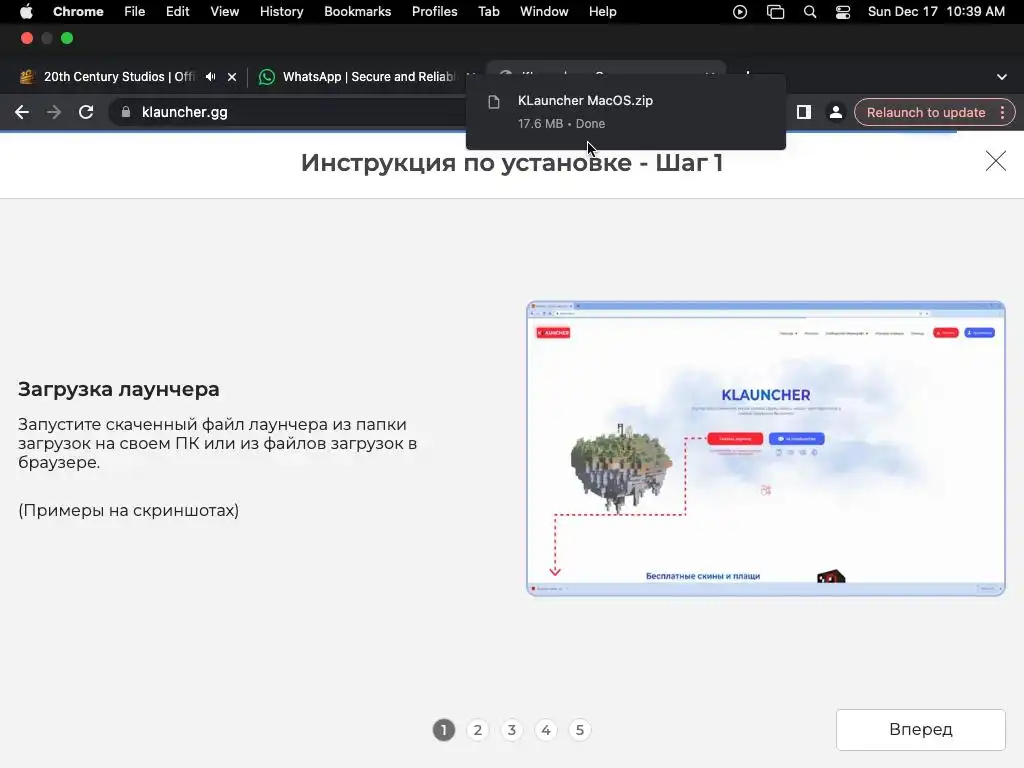Mute the 20th Century Studios tab audio

tap(210, 76)
